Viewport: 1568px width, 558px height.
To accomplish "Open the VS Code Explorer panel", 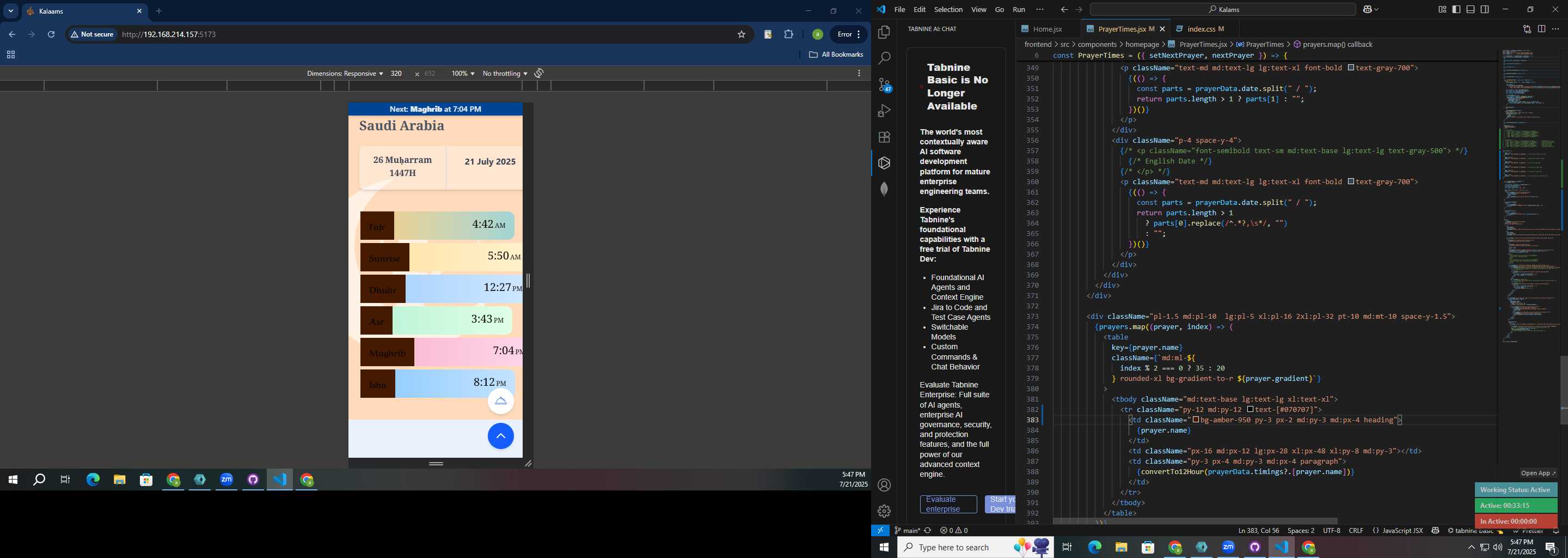I will click(884, 32).
